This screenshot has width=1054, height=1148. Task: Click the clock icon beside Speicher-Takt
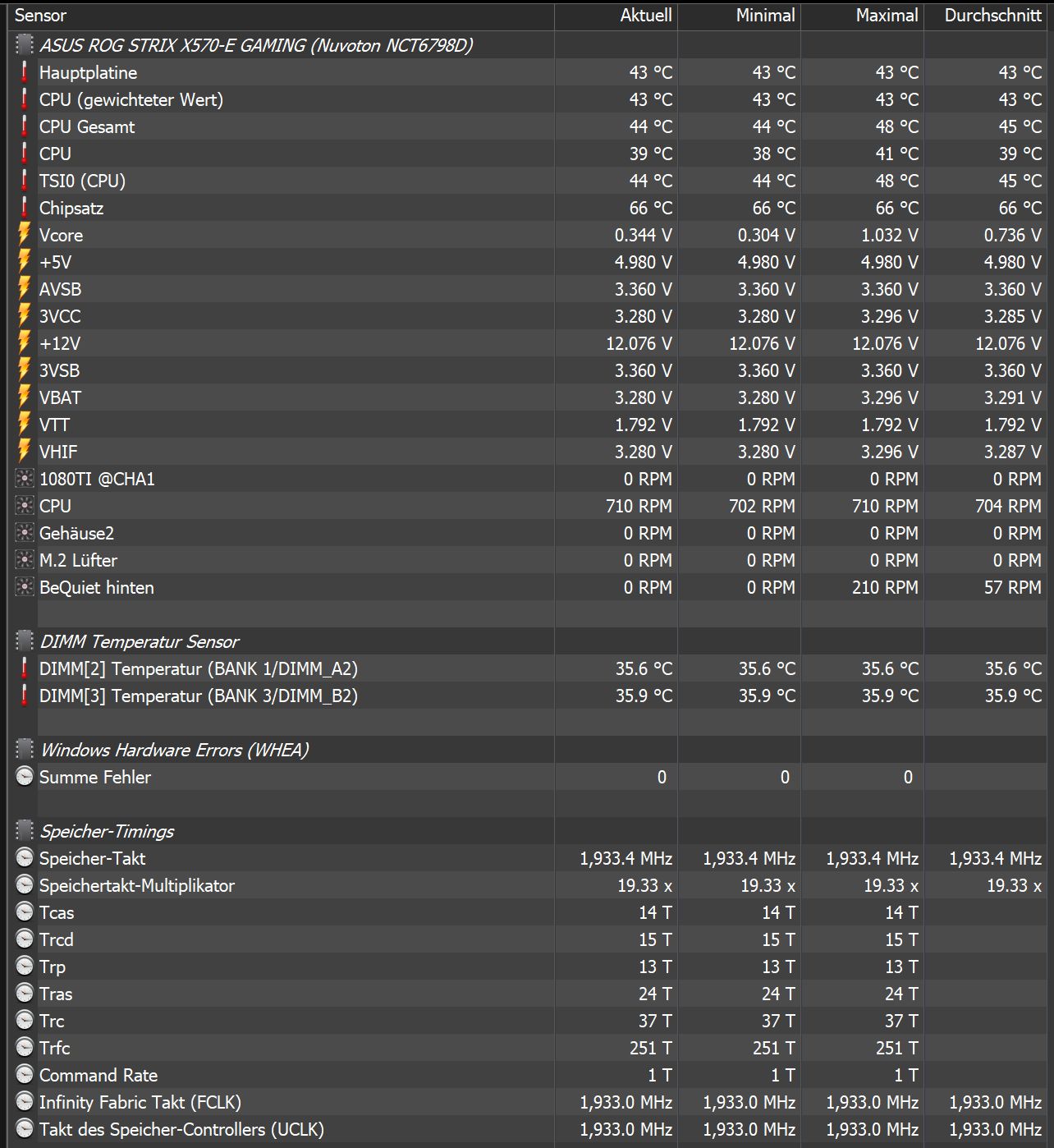tap(25, 858)
